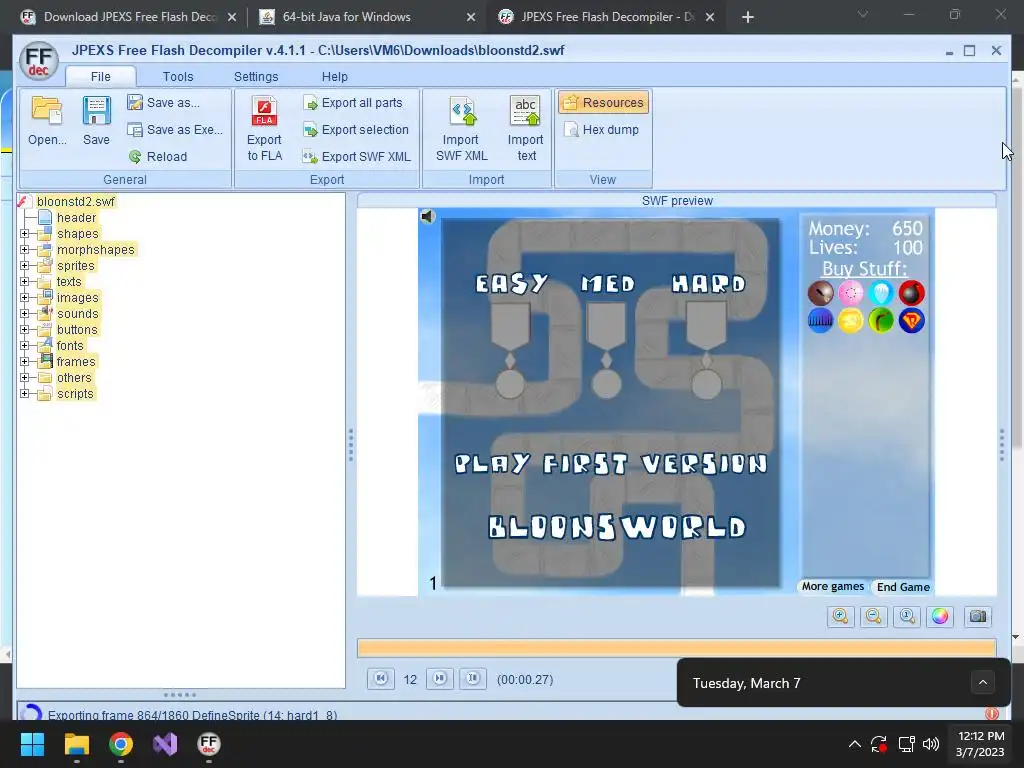
Task: Expand the sounds folder node
Action: [x=24, y=313]
